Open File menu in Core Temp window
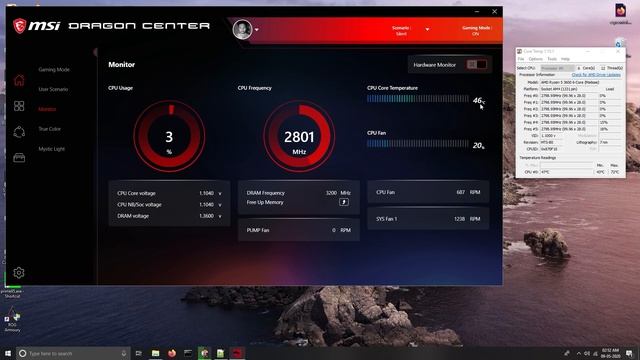 tap(521, 59)
